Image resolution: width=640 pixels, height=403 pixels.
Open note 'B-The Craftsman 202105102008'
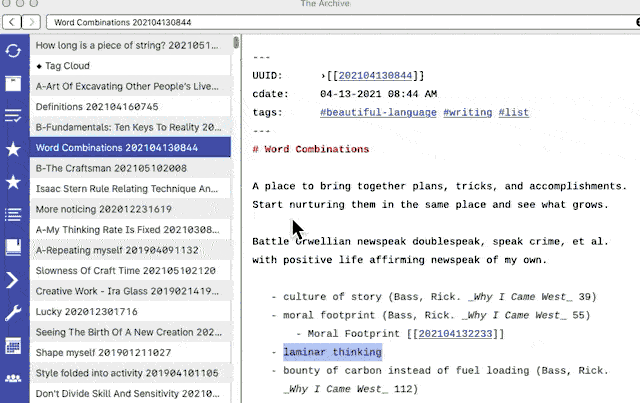click(130, 168)
